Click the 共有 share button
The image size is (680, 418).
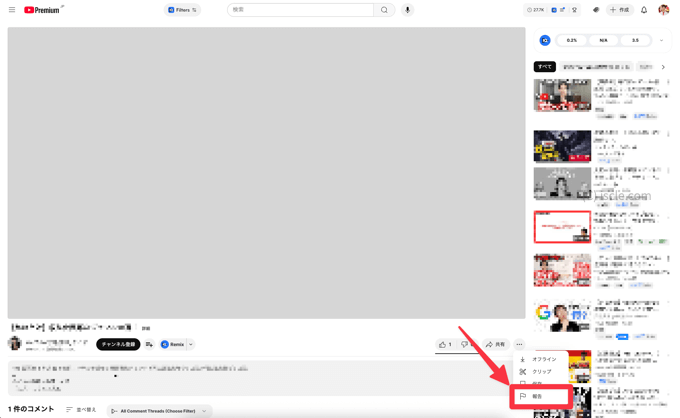pyautogui.click(x=495, y=344)
